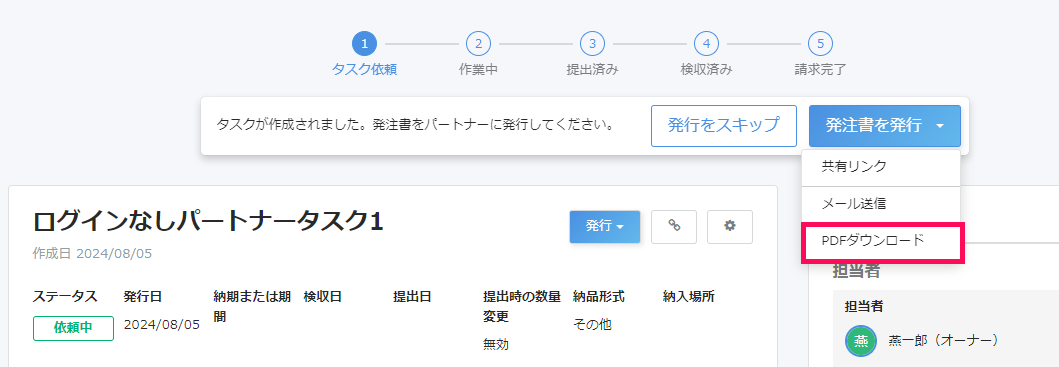The height and width of the screenshot is (367, 1059).
Task: Click the タスクが作成されました notification message
Action: (x=415, y=126)
